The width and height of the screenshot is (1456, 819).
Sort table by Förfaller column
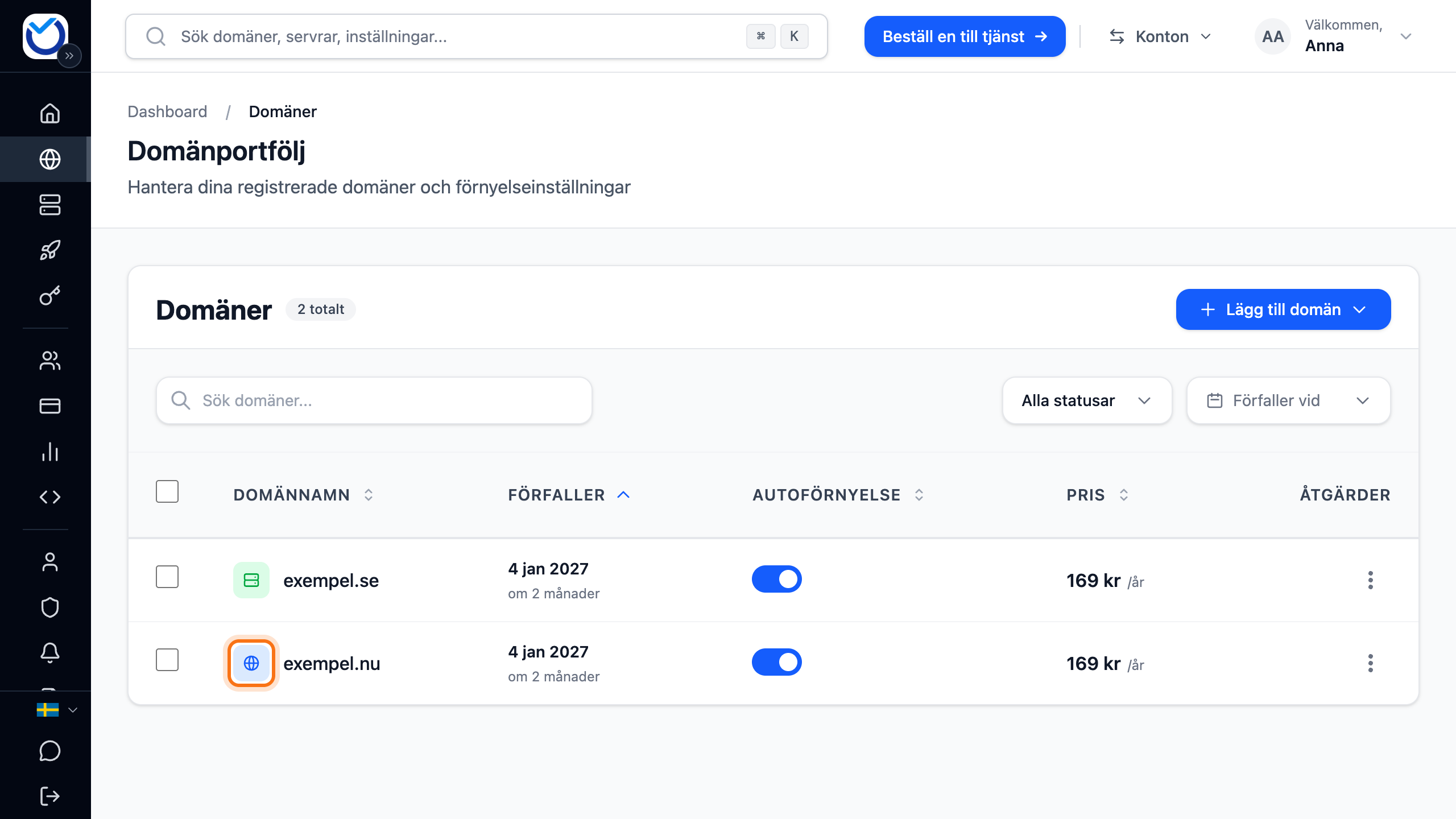coord(569,495)
